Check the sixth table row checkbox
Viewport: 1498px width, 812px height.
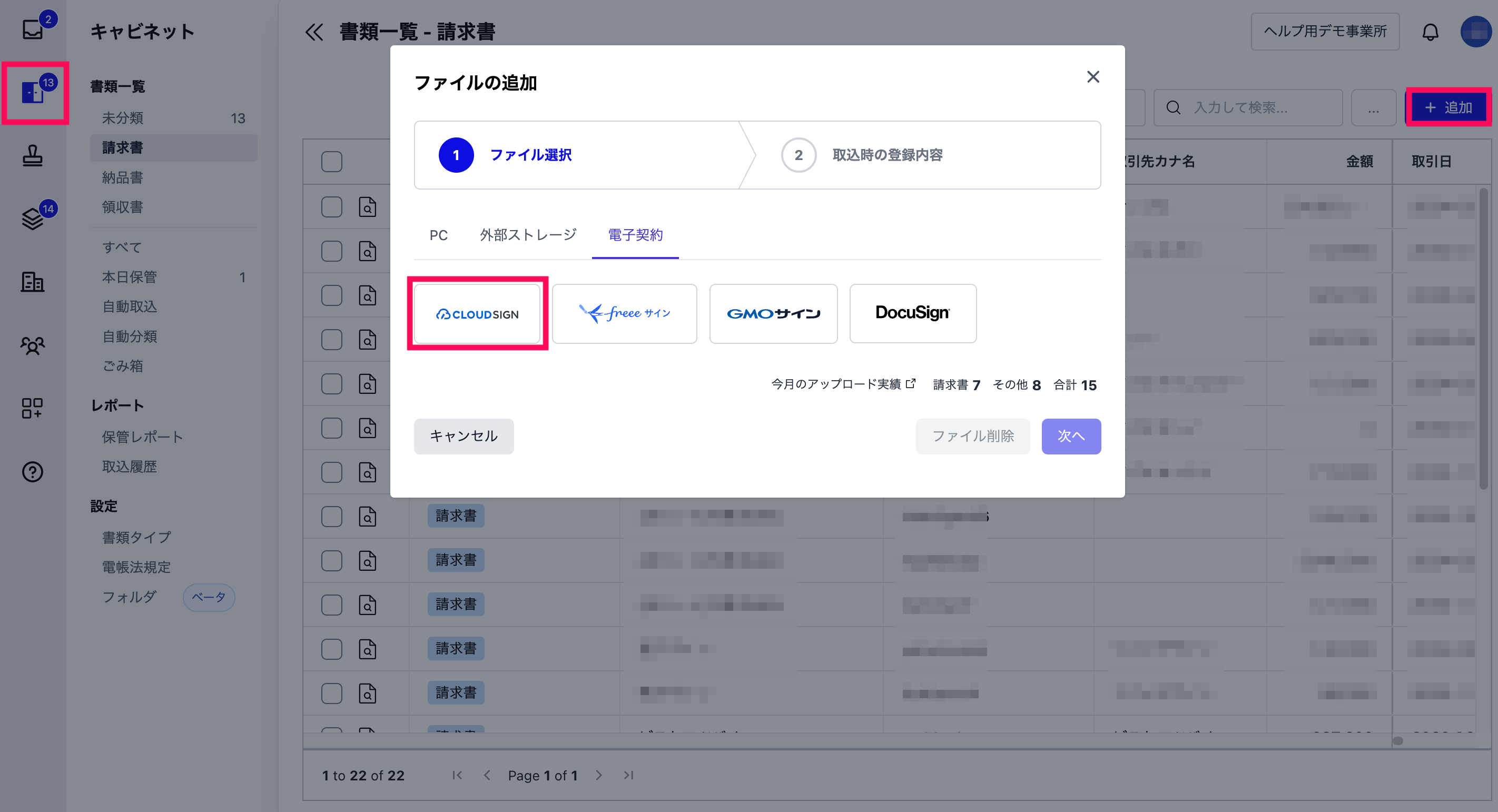(x=331, y=428)
